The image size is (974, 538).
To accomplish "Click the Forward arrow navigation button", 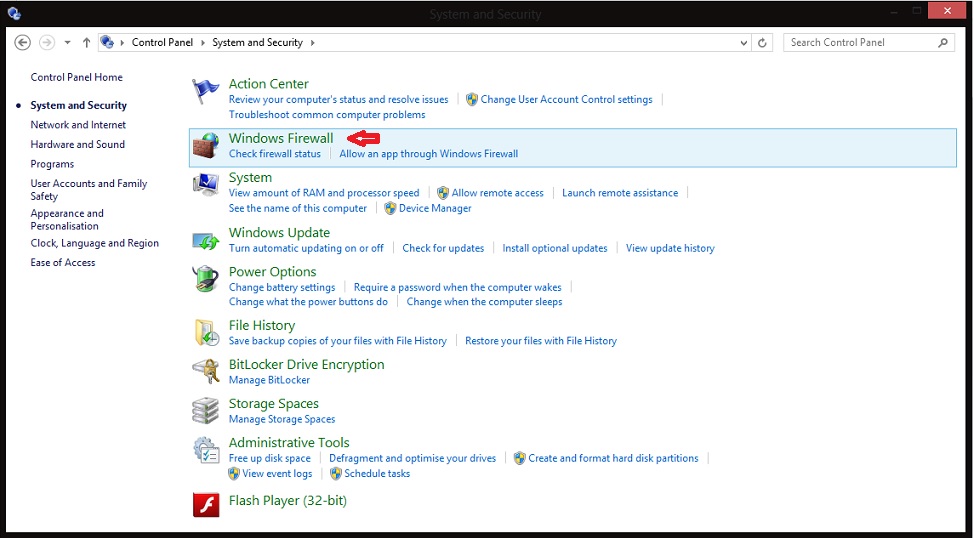I will 47,42.
